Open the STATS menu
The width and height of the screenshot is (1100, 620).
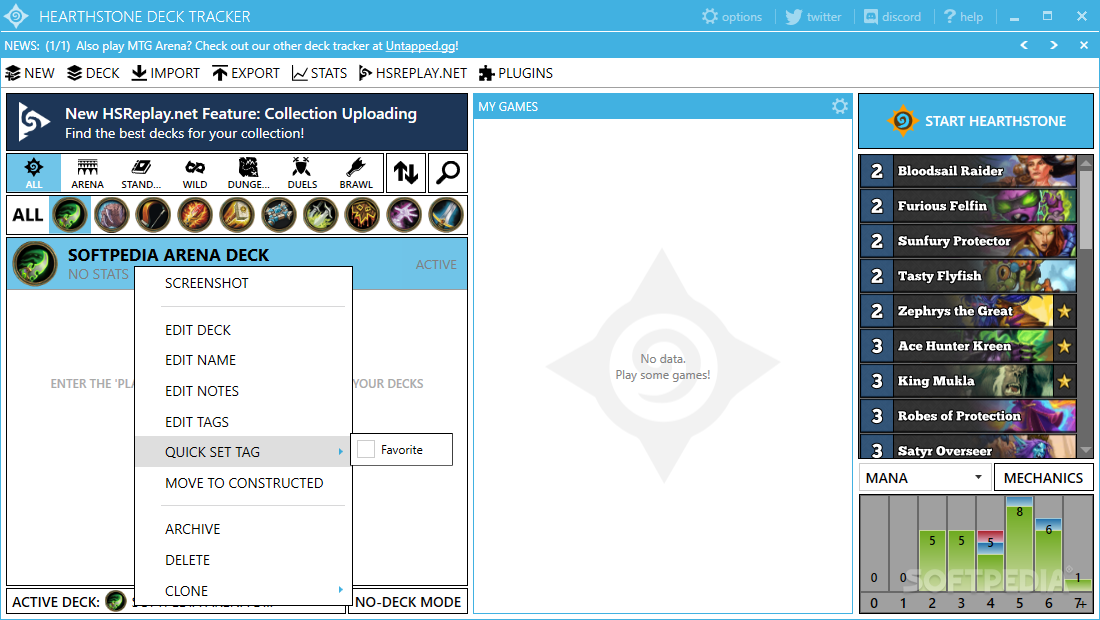(319, 73)
